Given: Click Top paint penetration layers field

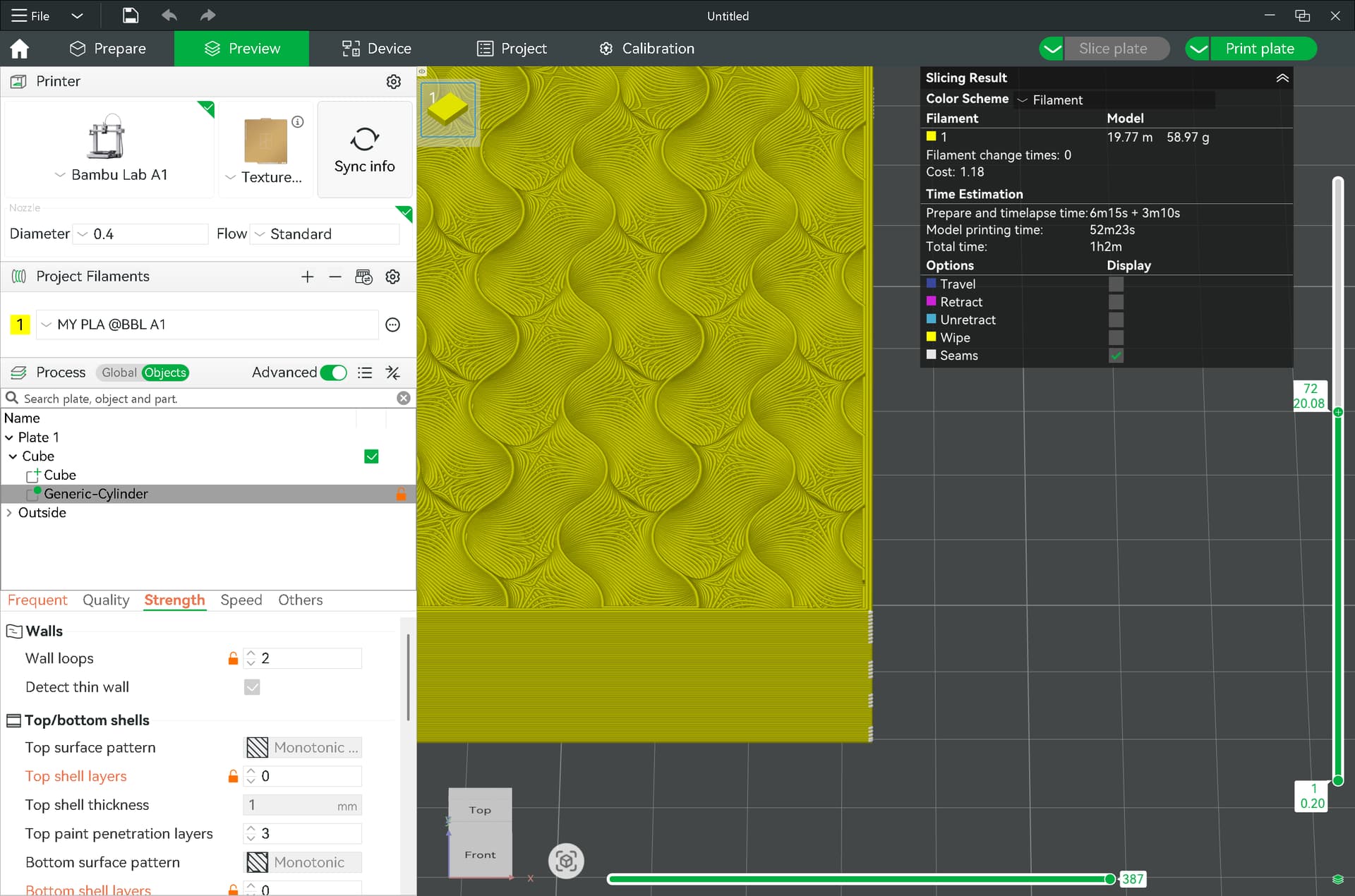Looking at the screenshot, I should tap(303, 834).
